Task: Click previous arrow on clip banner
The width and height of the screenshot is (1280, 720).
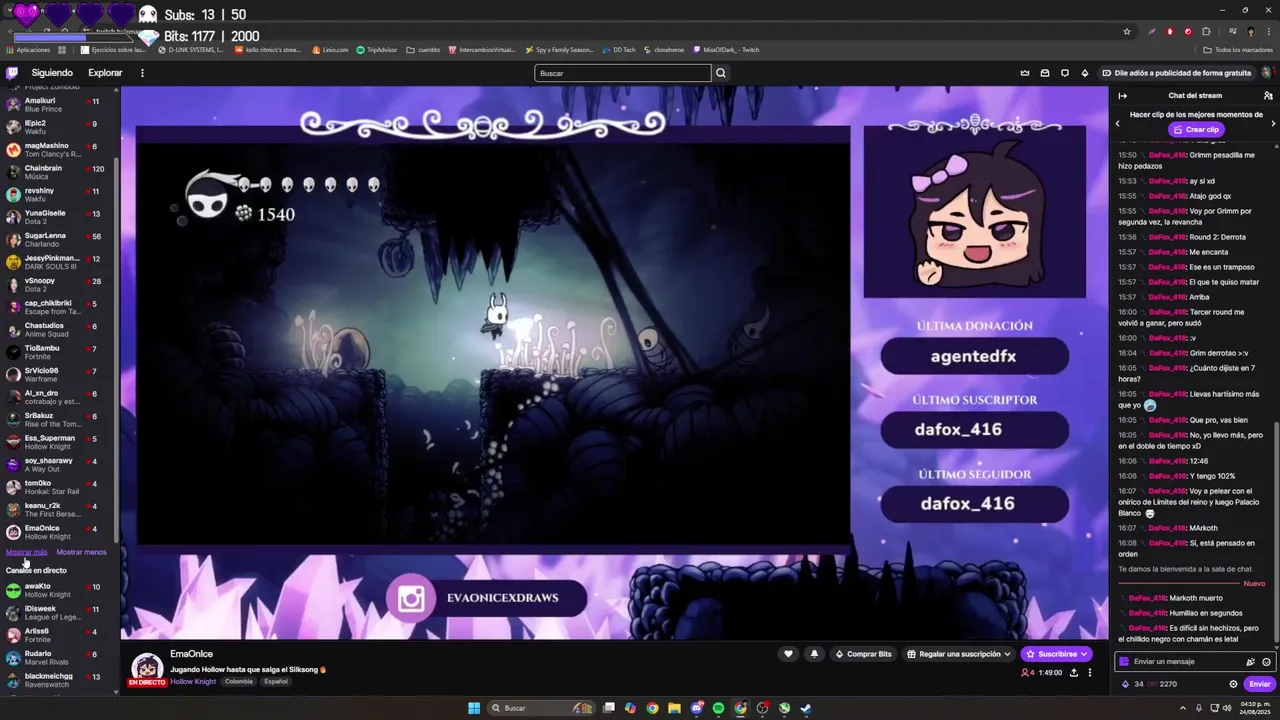Action: [x=1118, y=123]
